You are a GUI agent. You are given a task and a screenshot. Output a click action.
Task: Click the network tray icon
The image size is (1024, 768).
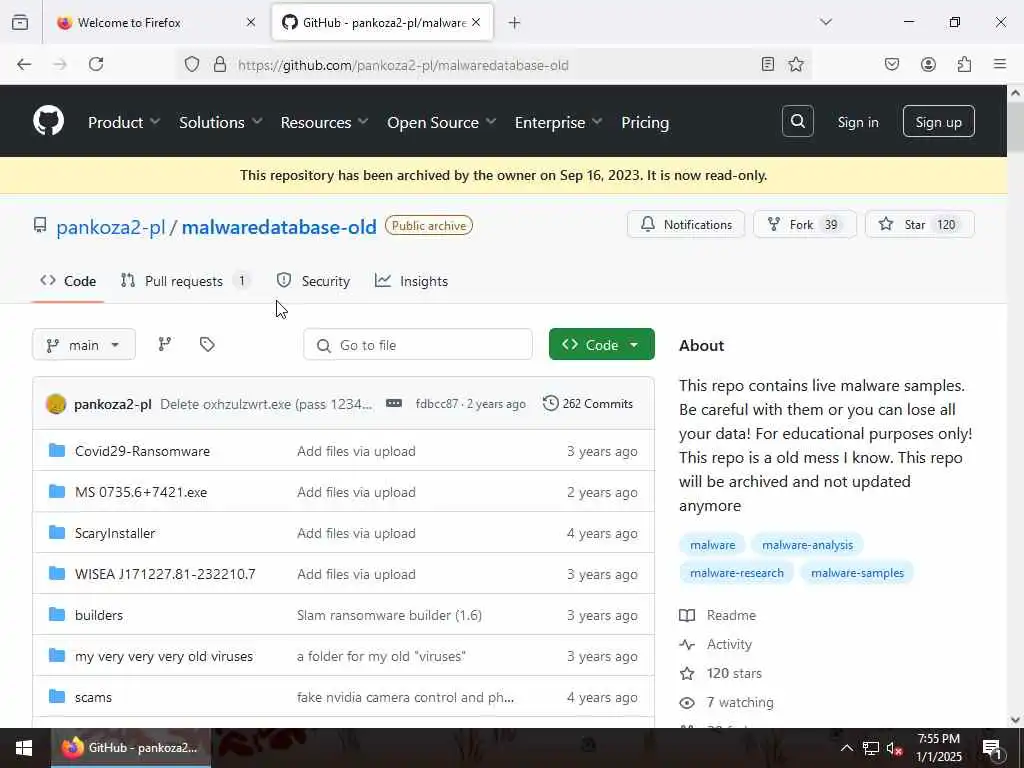871,748
